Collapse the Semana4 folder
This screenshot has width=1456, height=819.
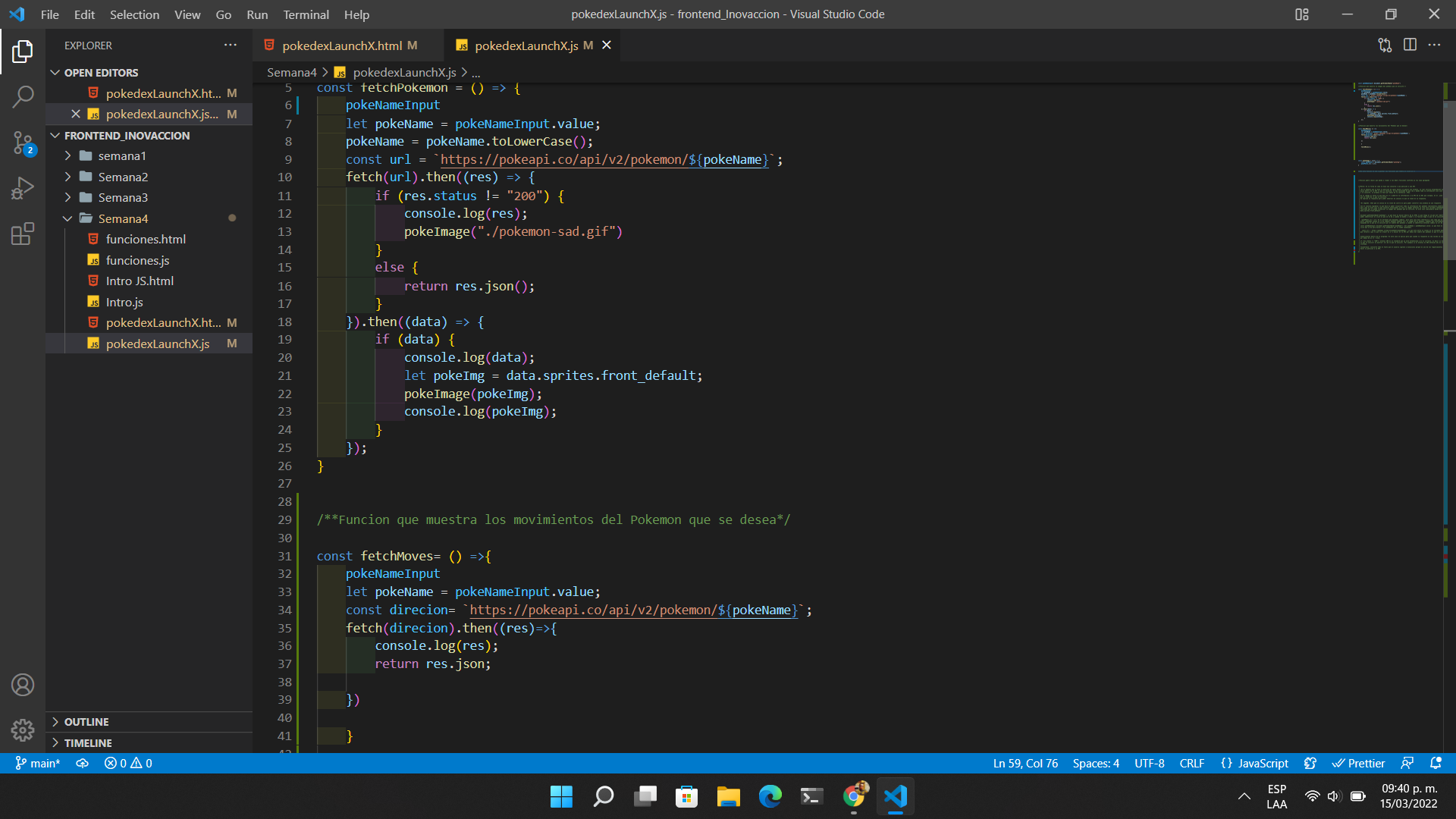(x=68, y=218)
